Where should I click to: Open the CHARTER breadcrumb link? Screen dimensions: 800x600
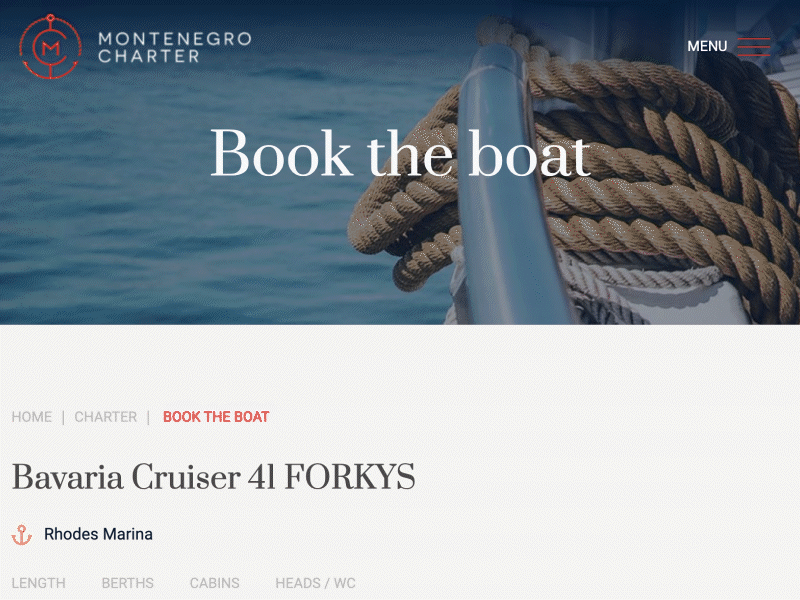106,417
